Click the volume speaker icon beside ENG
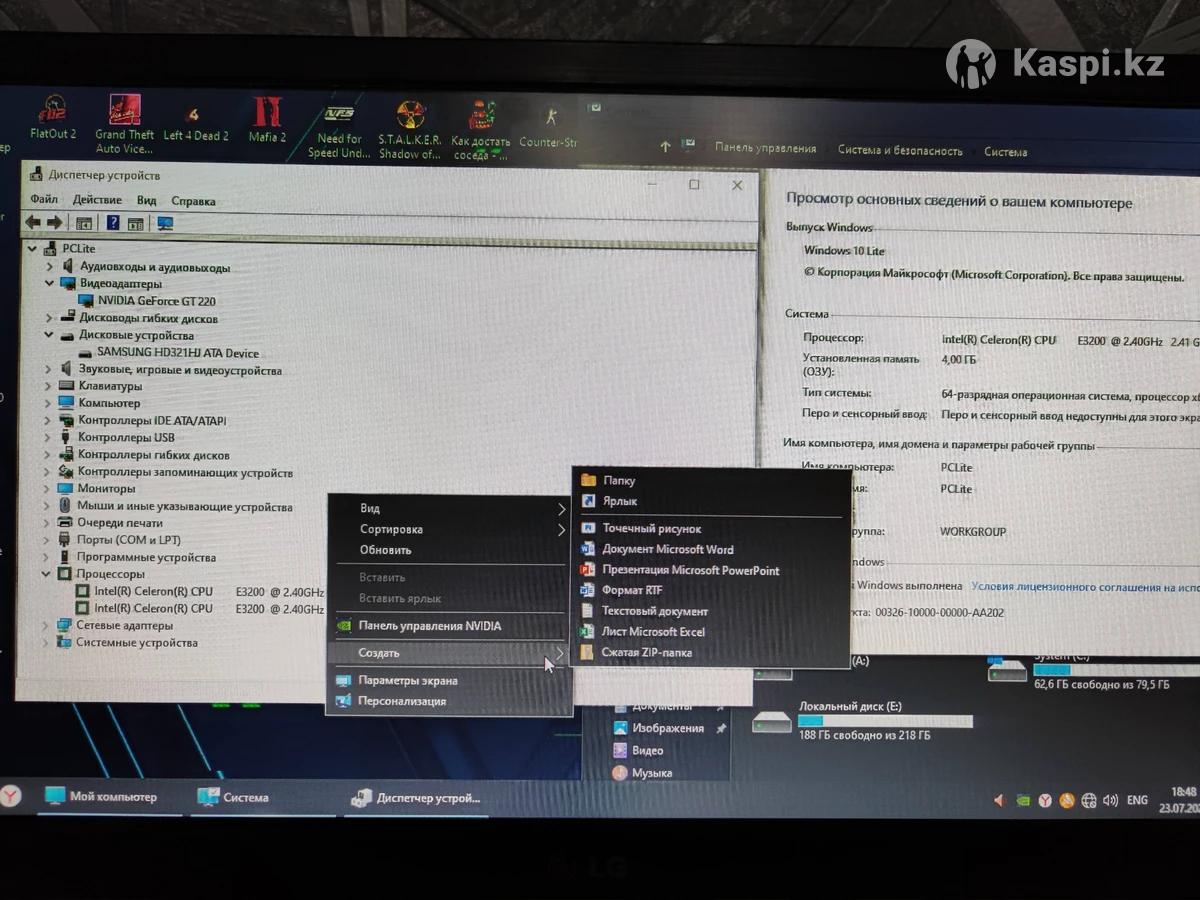The height and width of the screenshot is (900, 1200). 1111,800
